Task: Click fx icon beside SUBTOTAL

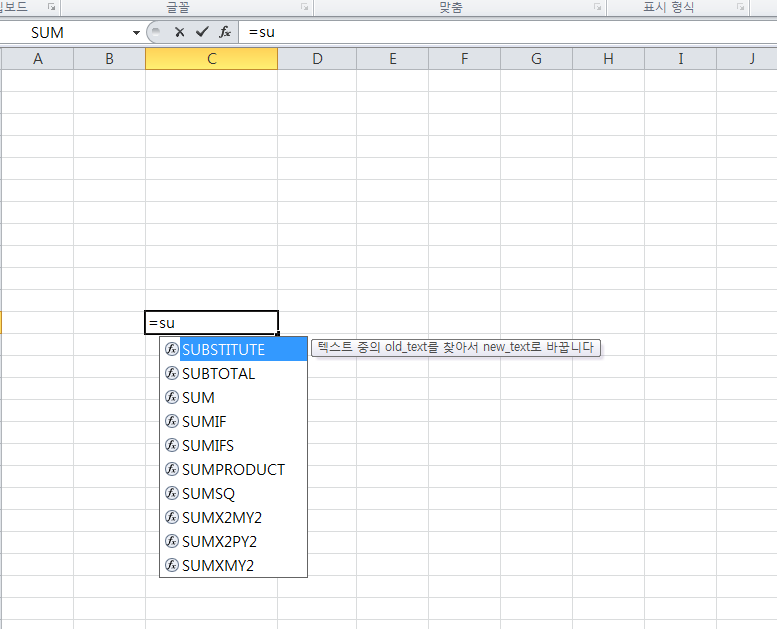Action: [x=171, y=373]
